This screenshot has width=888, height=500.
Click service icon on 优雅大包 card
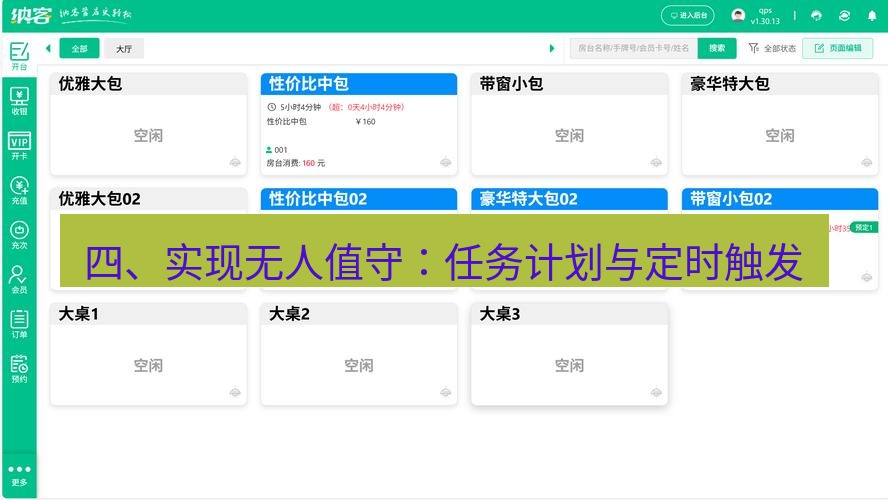[x=235, y=163]
